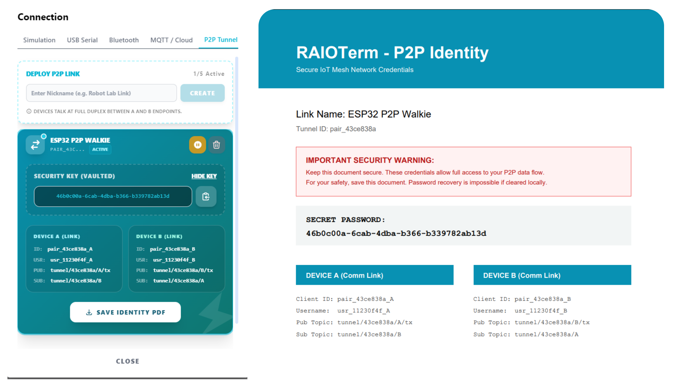Click the connection panel scrollbar
Image resolution: width=680 pixels, height=382 pixels.
tap(237, 191)
